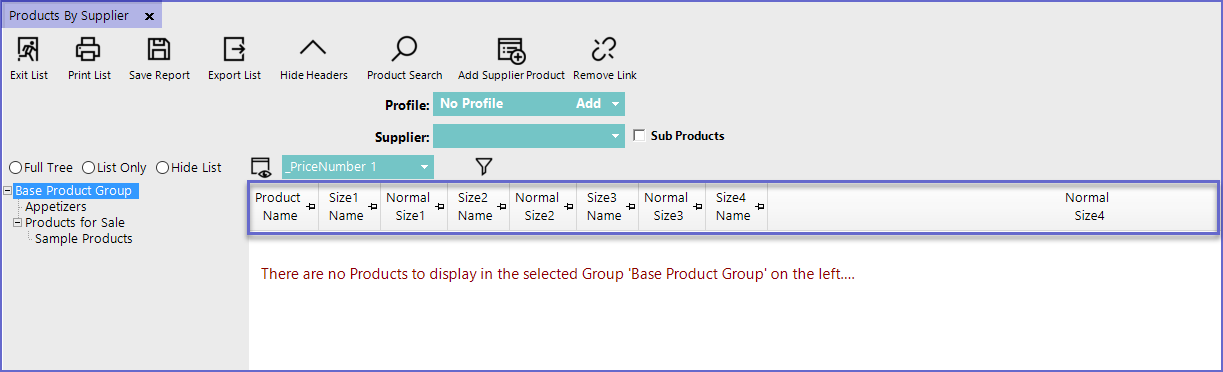Open the Profile dropdown arrow
Screen dimensions: 1223x372
pyautogui.click(x=616, y=104)
